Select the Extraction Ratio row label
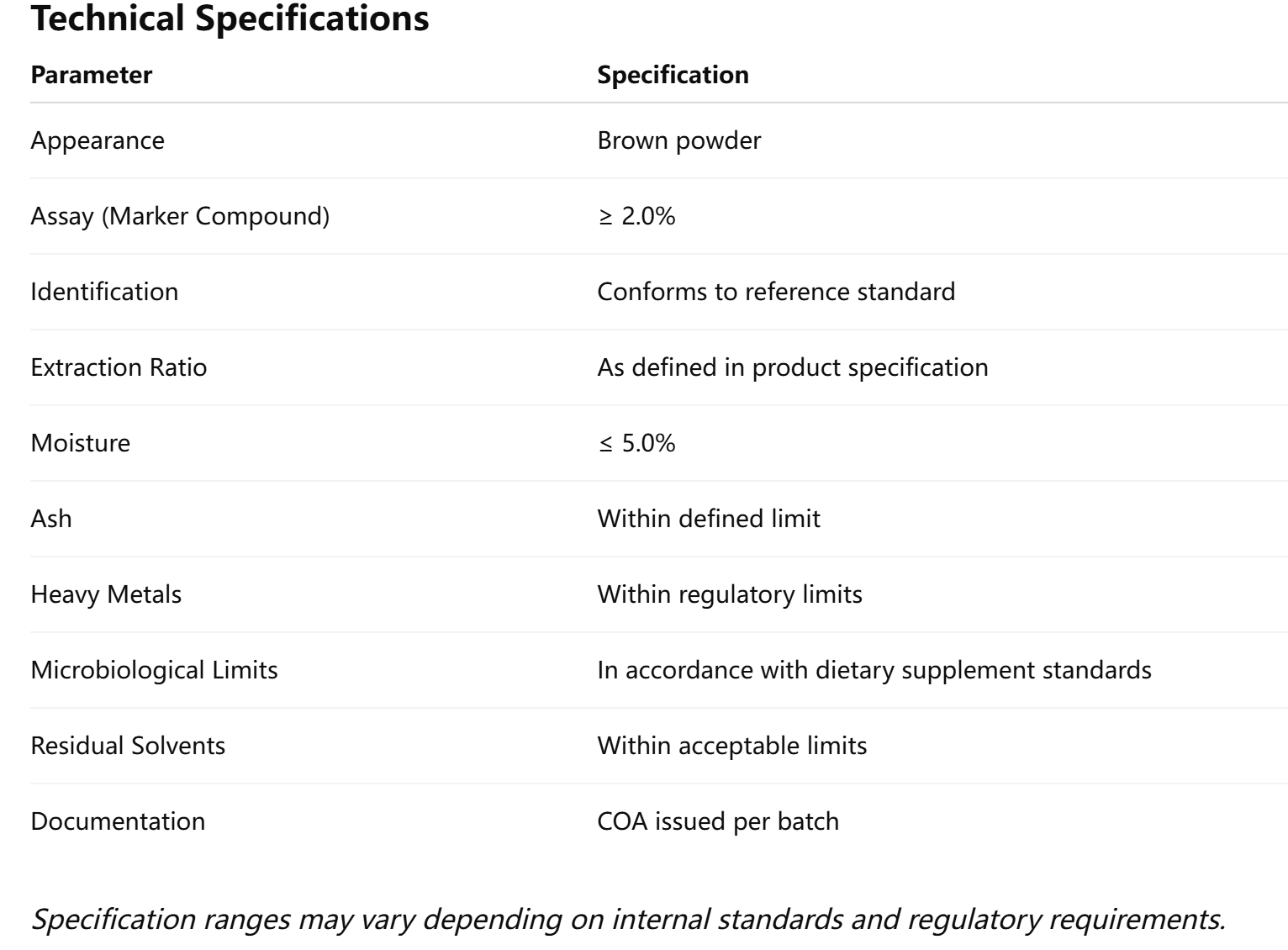The image size is (1288, 950). (119, 367)
